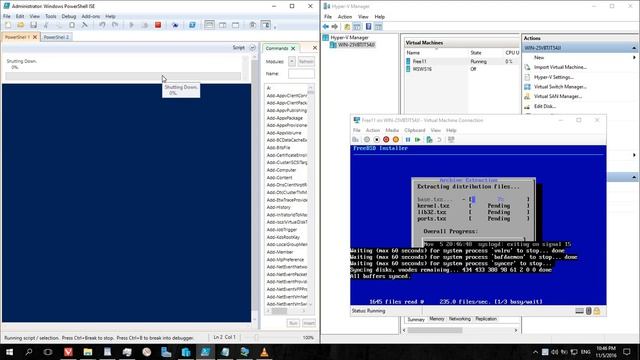Click green Reset/Start icon in VM Connection
640x360 pixels.
[x=417, y=140]
